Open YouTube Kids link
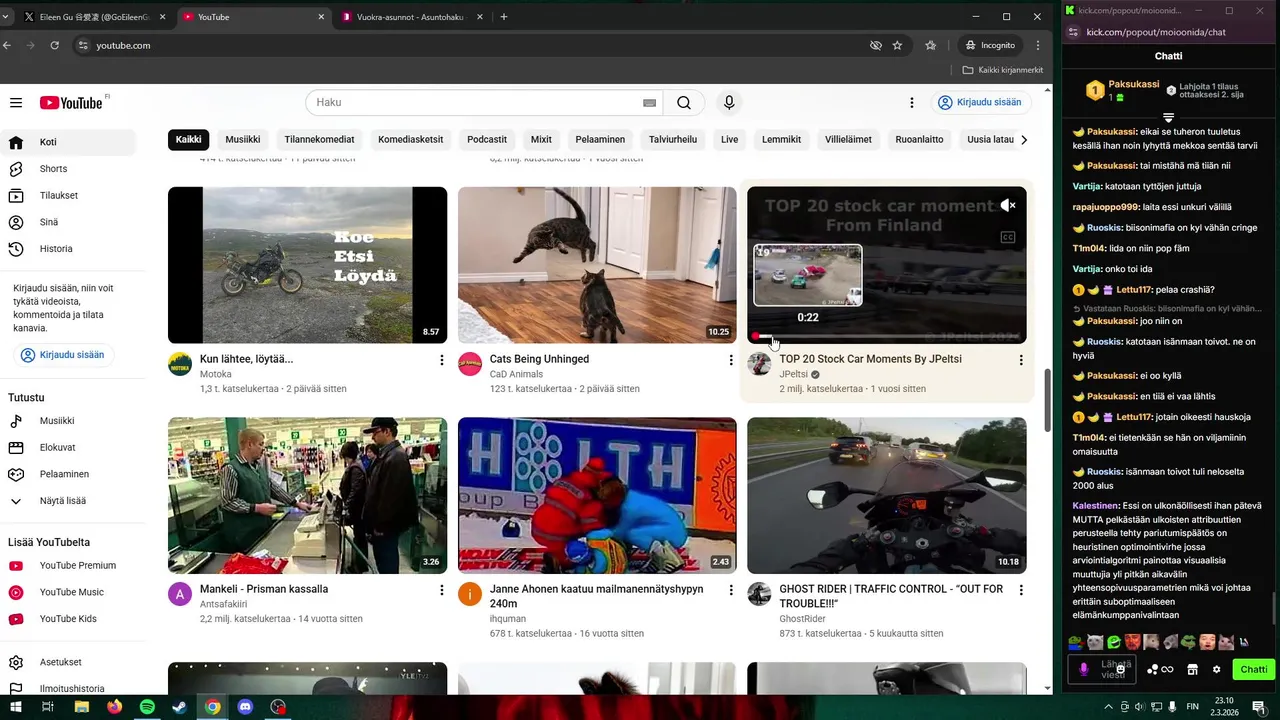 click(x=68, y=619)
